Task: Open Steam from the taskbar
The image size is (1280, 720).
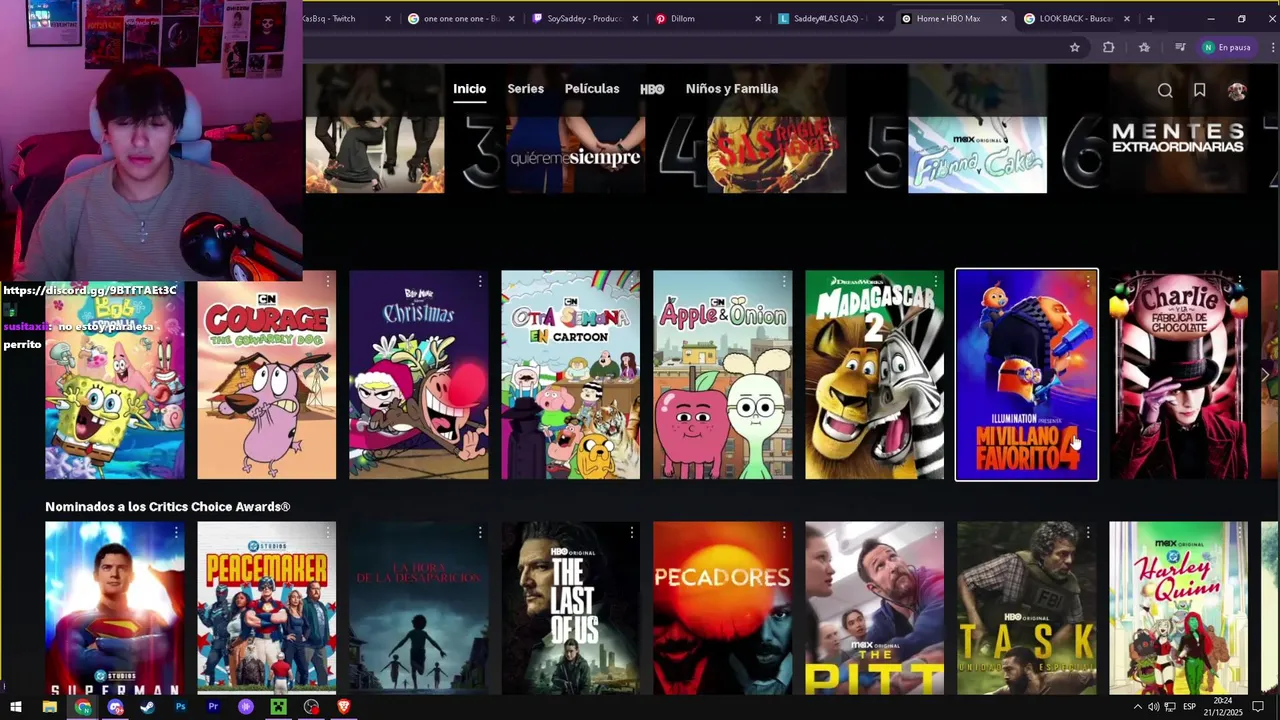Action: 147,707
